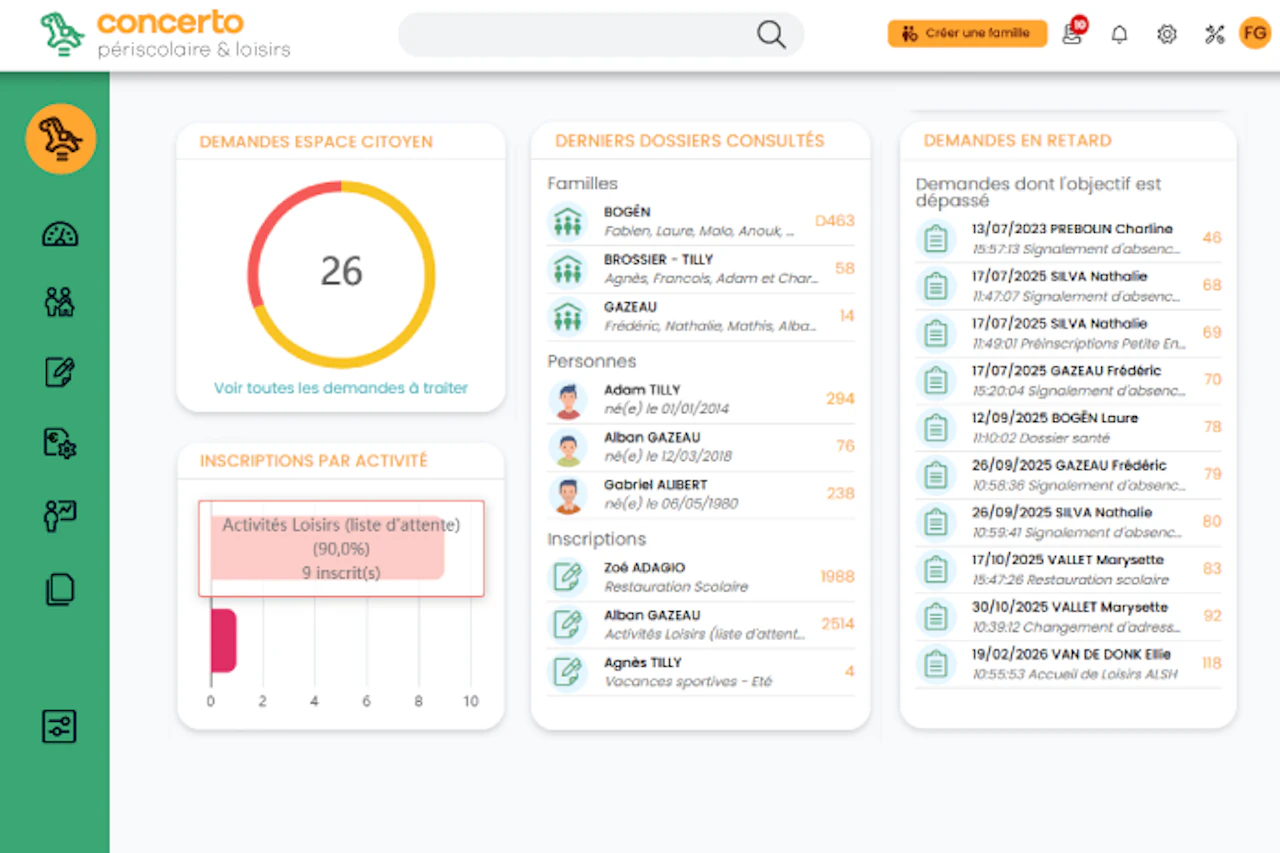Viewport: 1280px width, 853px height.
Task: Click the short pink bar in activity chart
Action: pos(223,640)
